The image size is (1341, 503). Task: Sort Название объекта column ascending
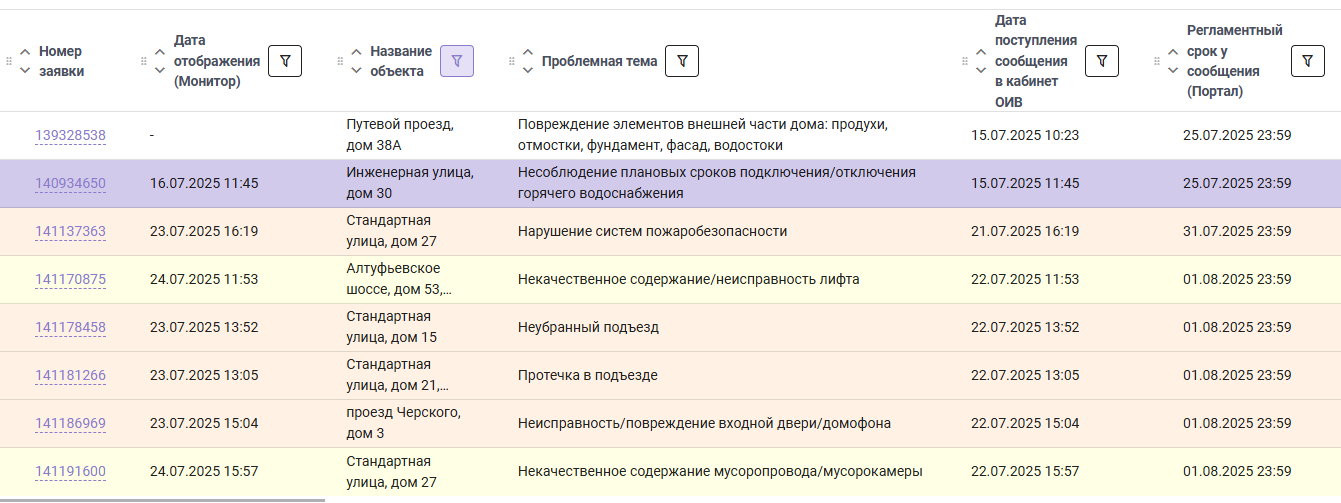[357, 52]
